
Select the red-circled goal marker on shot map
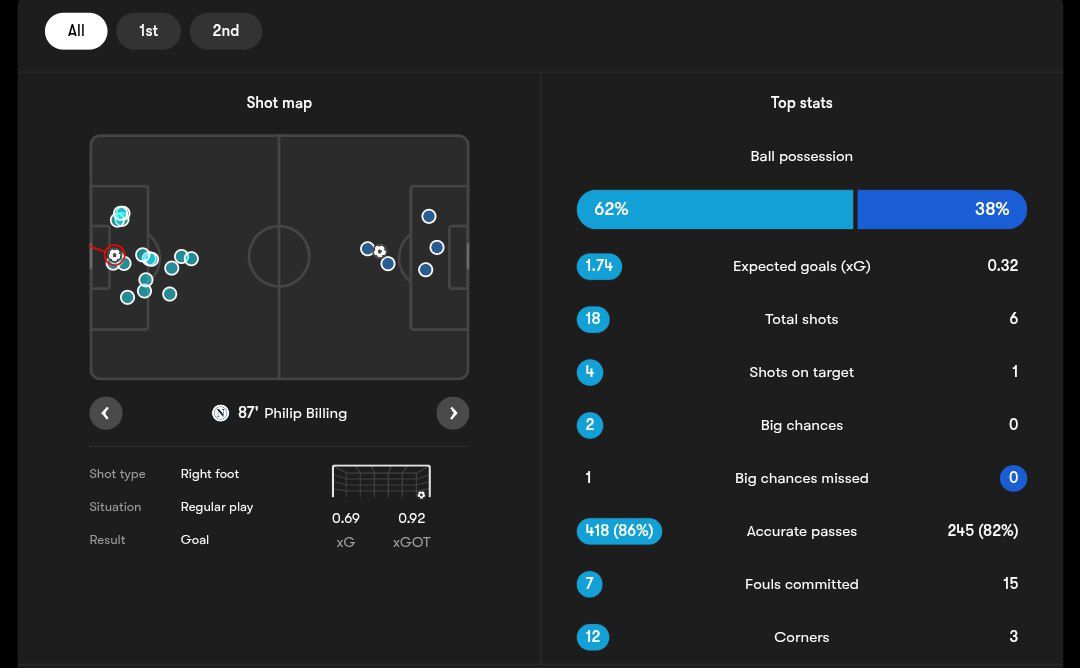click(x=115, y=255)
